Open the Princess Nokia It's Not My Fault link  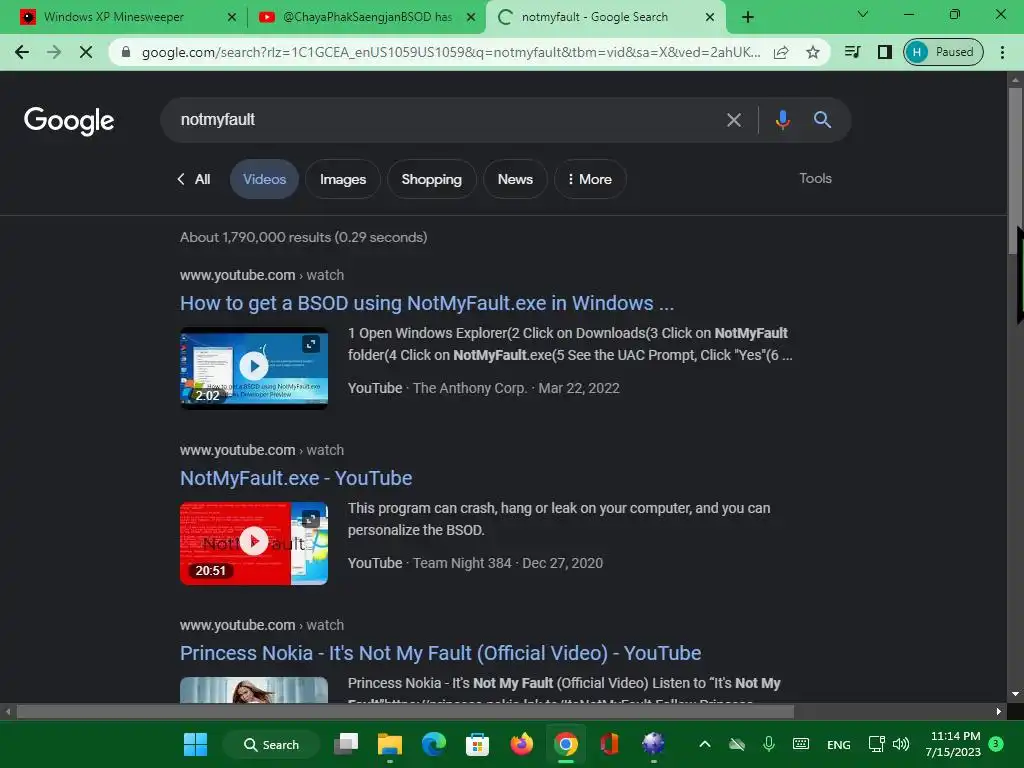(x=440, y=653)
